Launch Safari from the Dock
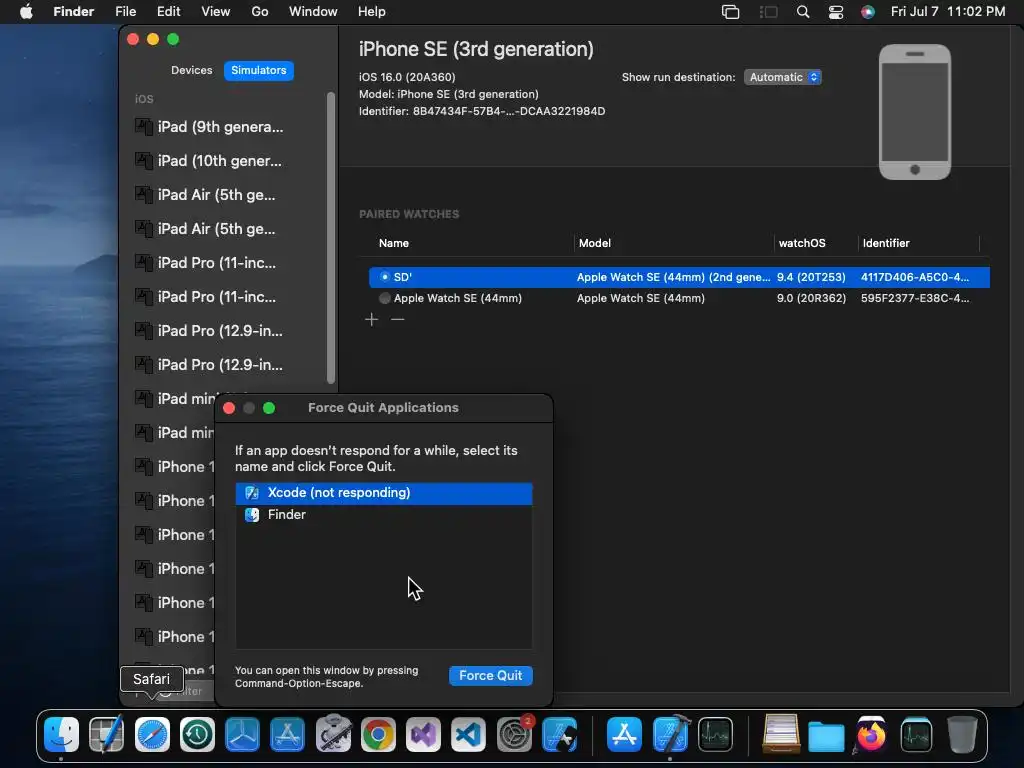1024x768 pixels. (x=152, y=735)
